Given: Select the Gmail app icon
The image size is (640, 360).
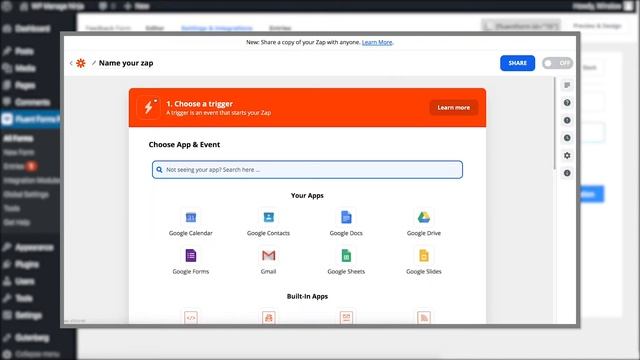Looking at the screenshot, I should [268, 256].
